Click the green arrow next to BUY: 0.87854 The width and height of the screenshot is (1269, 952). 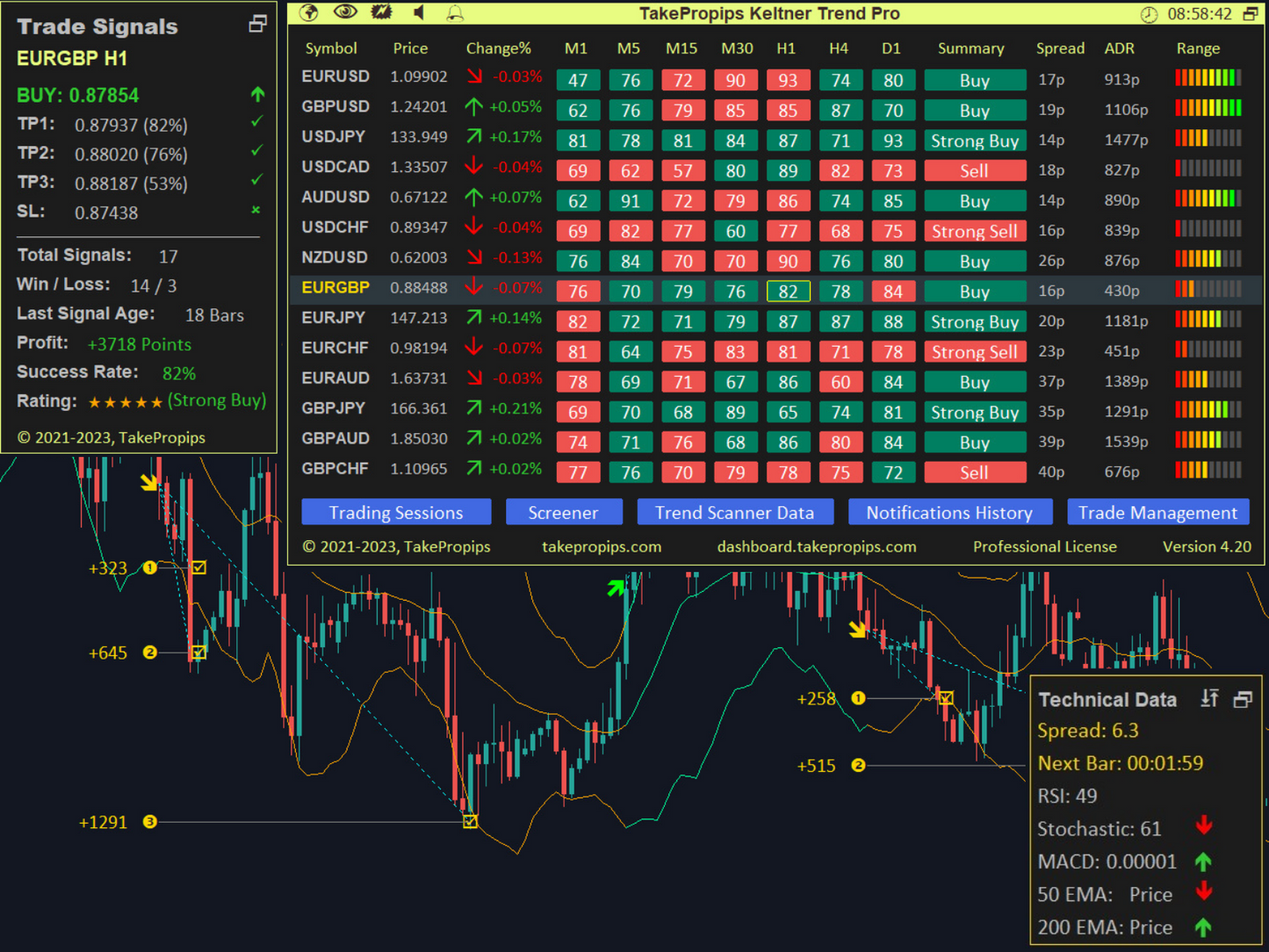tap(257, 94)
